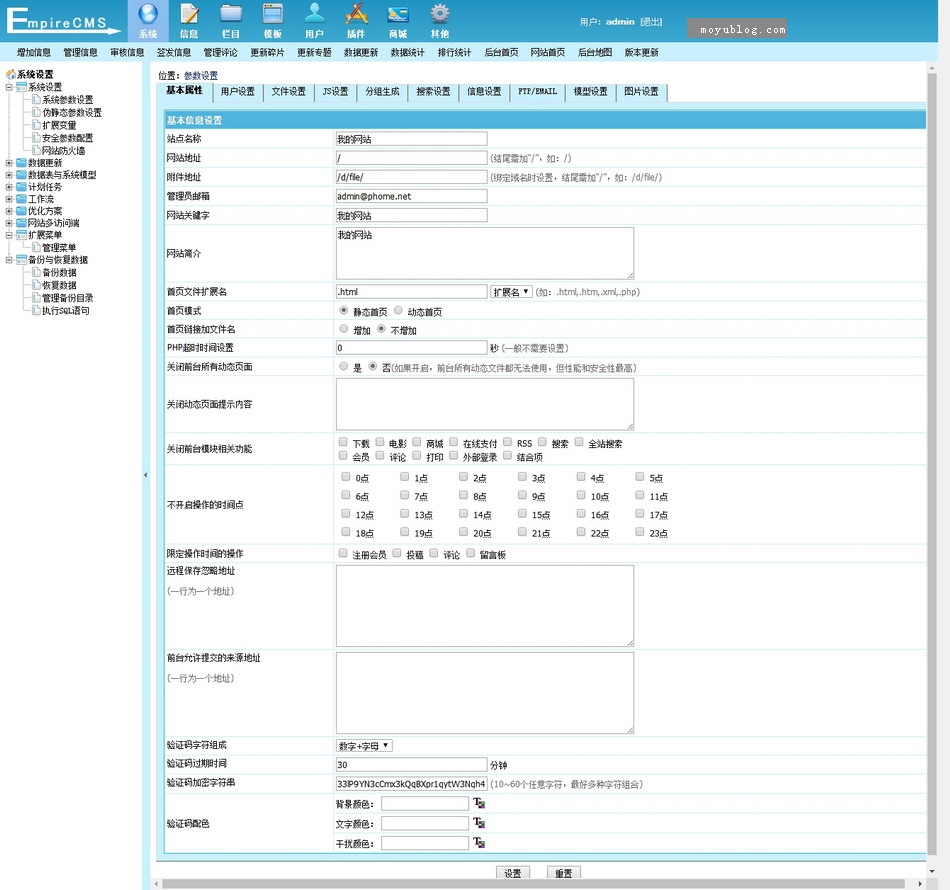
Task: Open color picker for 干扰颜色
Action: coord(479,843)
